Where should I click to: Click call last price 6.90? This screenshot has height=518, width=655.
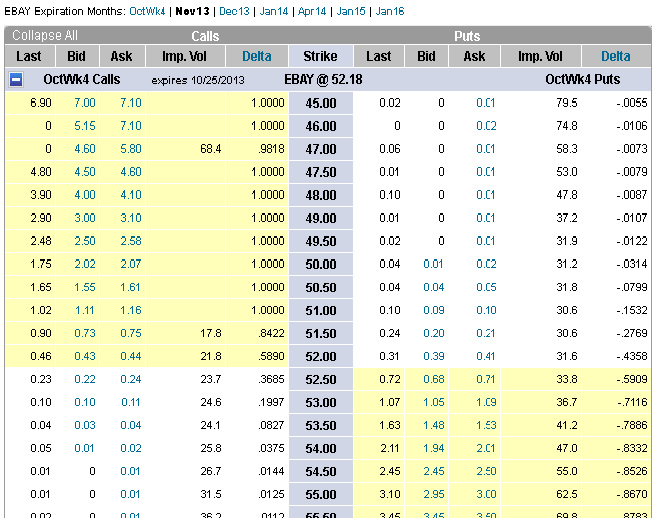(x=41, y=103)
